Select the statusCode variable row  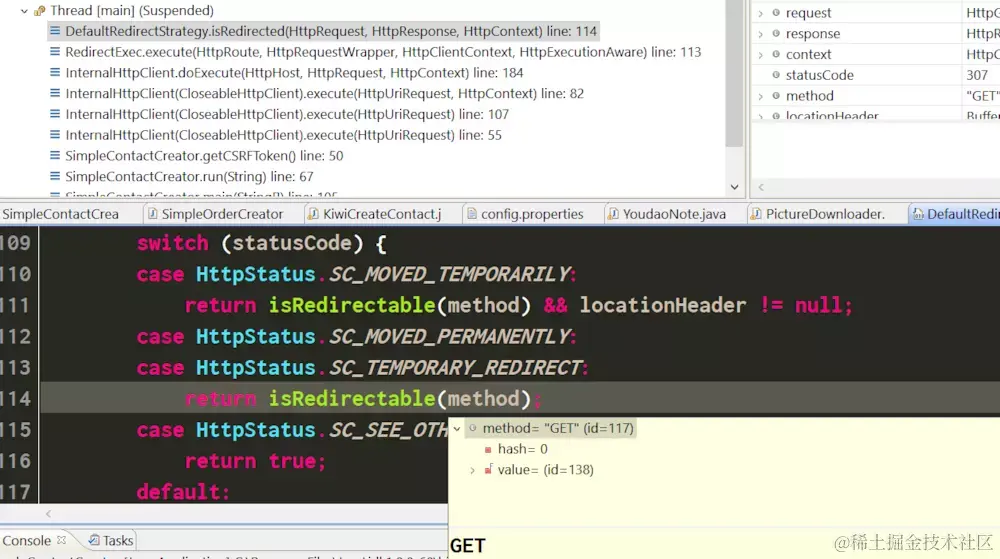click(x=876, y=75)
